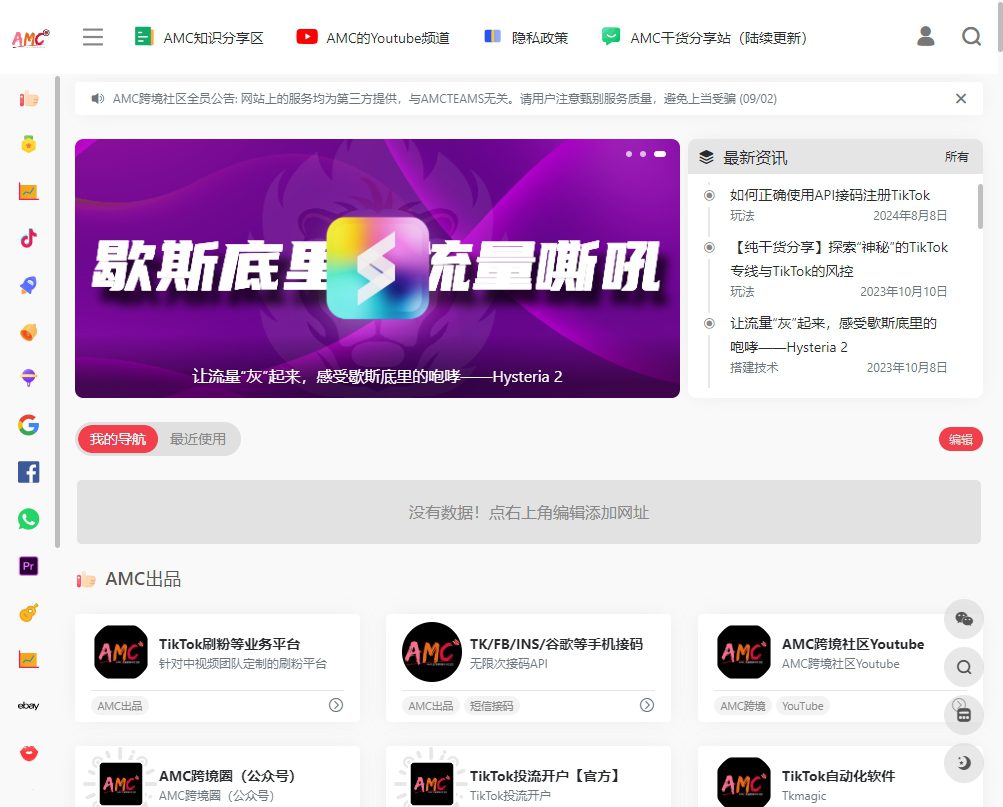Select the guitar icon in sidebar
The width and height of the screenshot is (1003, 807).
point(28,613)
